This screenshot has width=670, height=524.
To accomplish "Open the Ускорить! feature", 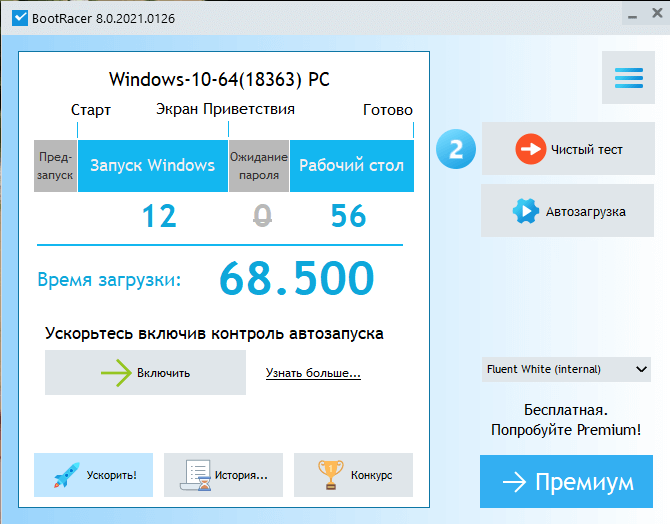I will pyautogui.click(x=94, y=475).
